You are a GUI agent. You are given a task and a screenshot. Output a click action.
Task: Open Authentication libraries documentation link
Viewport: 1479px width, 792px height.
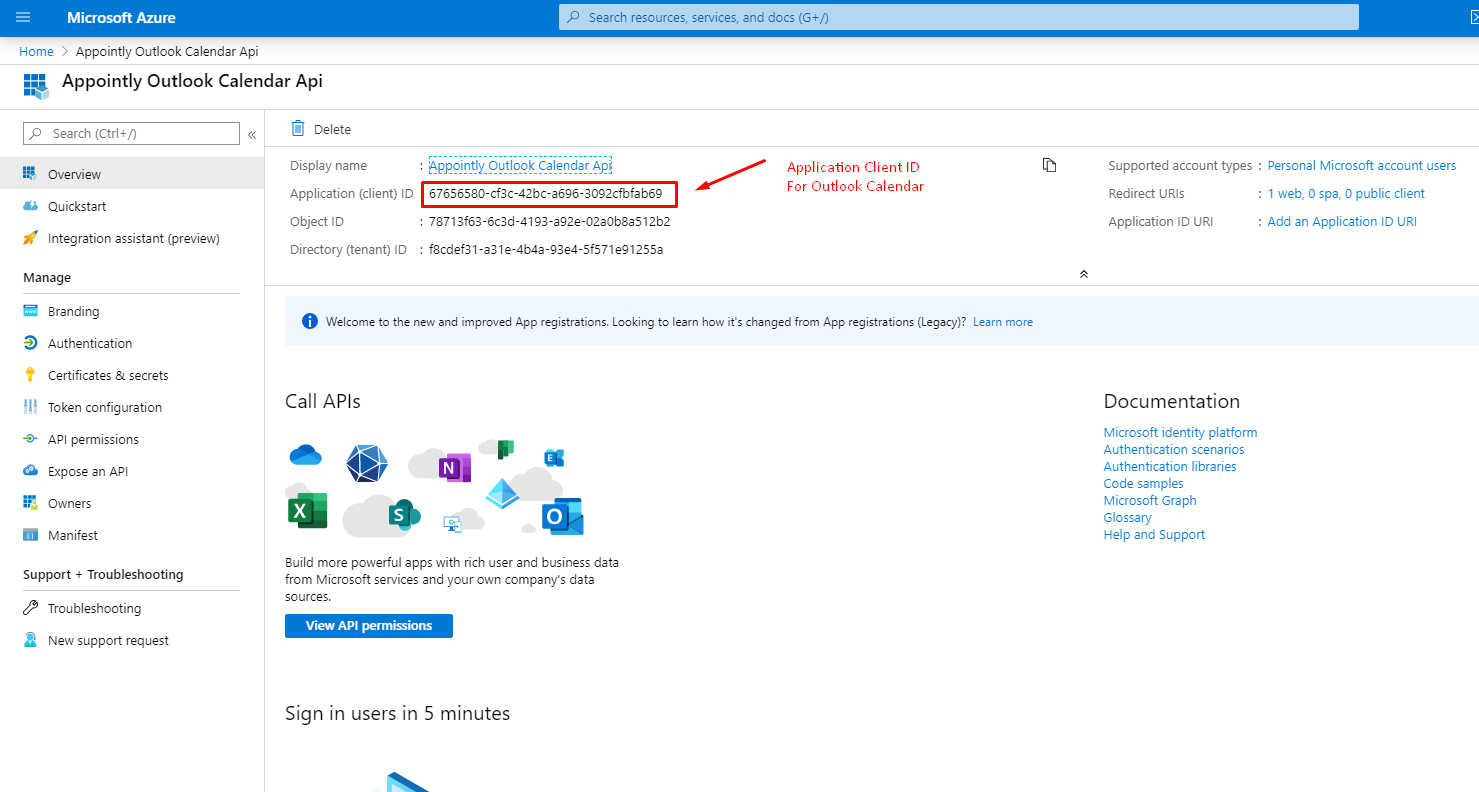click(x=1170, y=467)
